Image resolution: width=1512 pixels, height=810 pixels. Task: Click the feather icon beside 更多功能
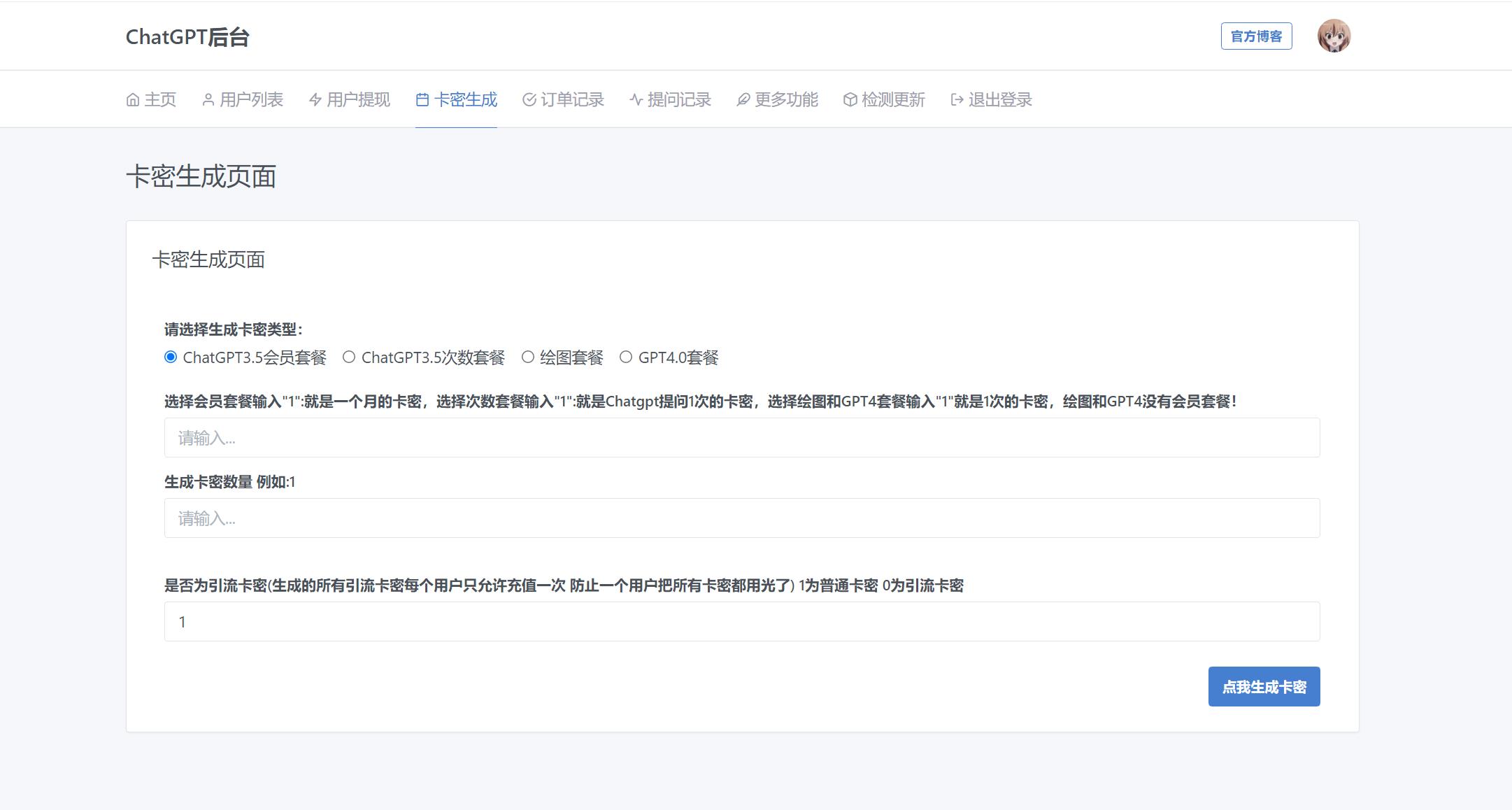(743, 99)
